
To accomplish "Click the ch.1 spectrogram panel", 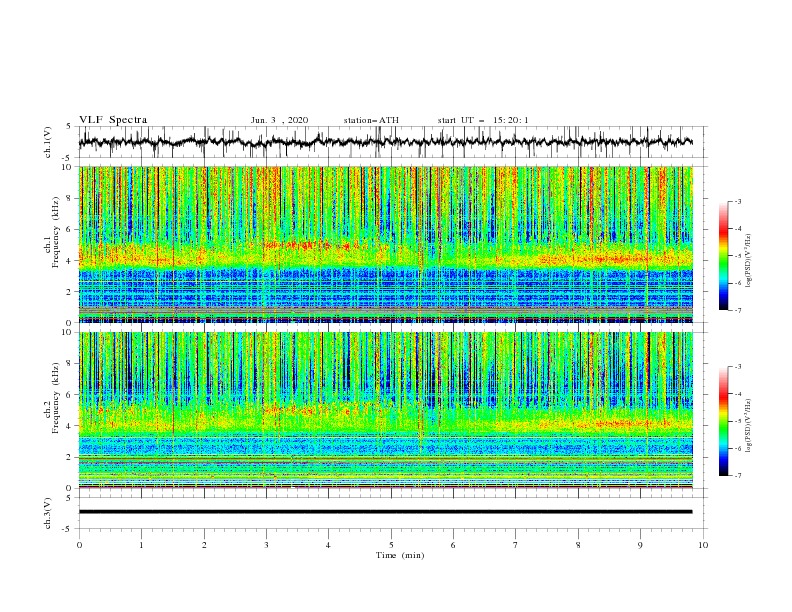I will pyautogui.click(x=385, y=244).
